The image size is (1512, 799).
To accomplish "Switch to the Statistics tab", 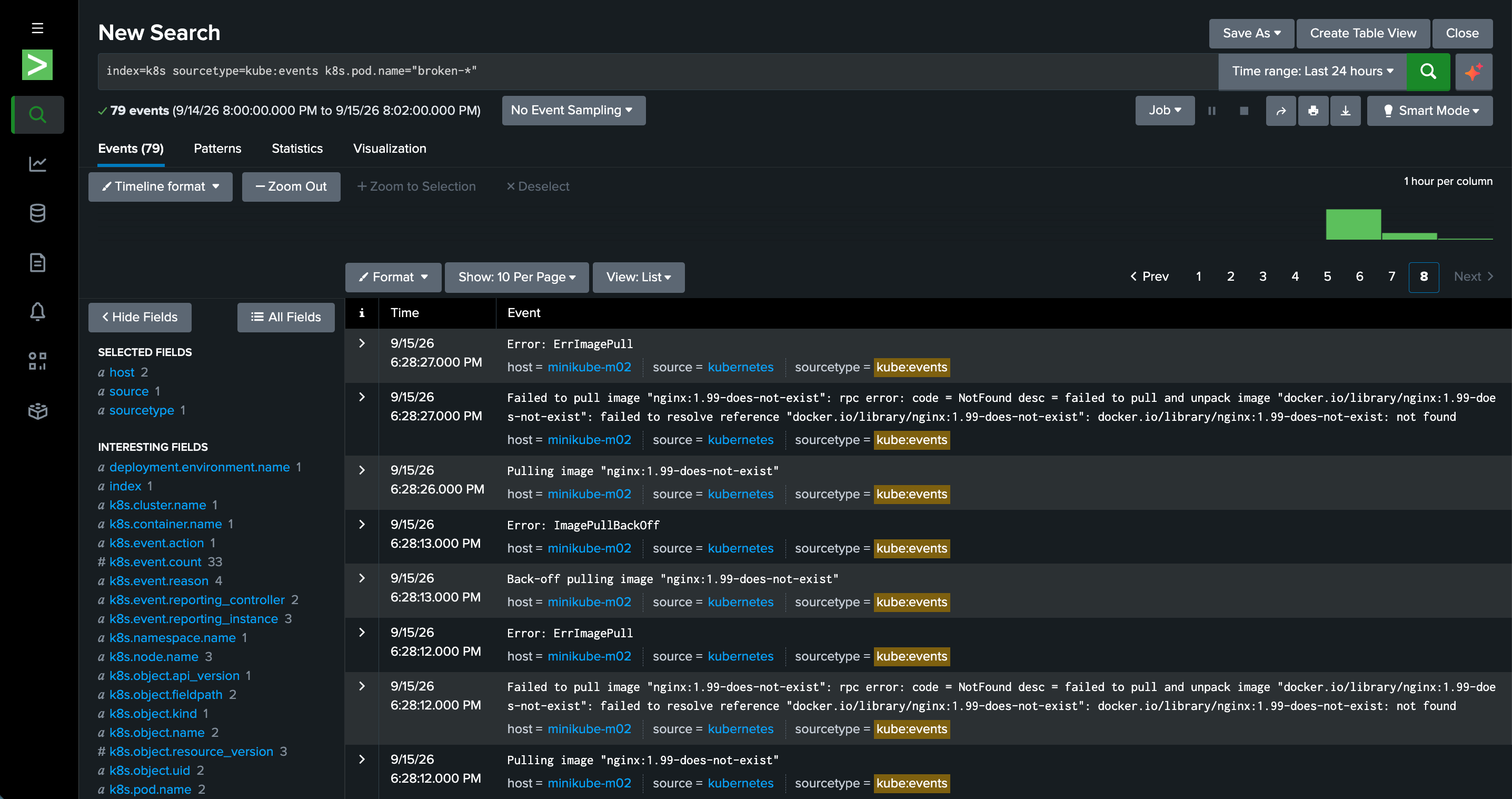I will [297, 149].
